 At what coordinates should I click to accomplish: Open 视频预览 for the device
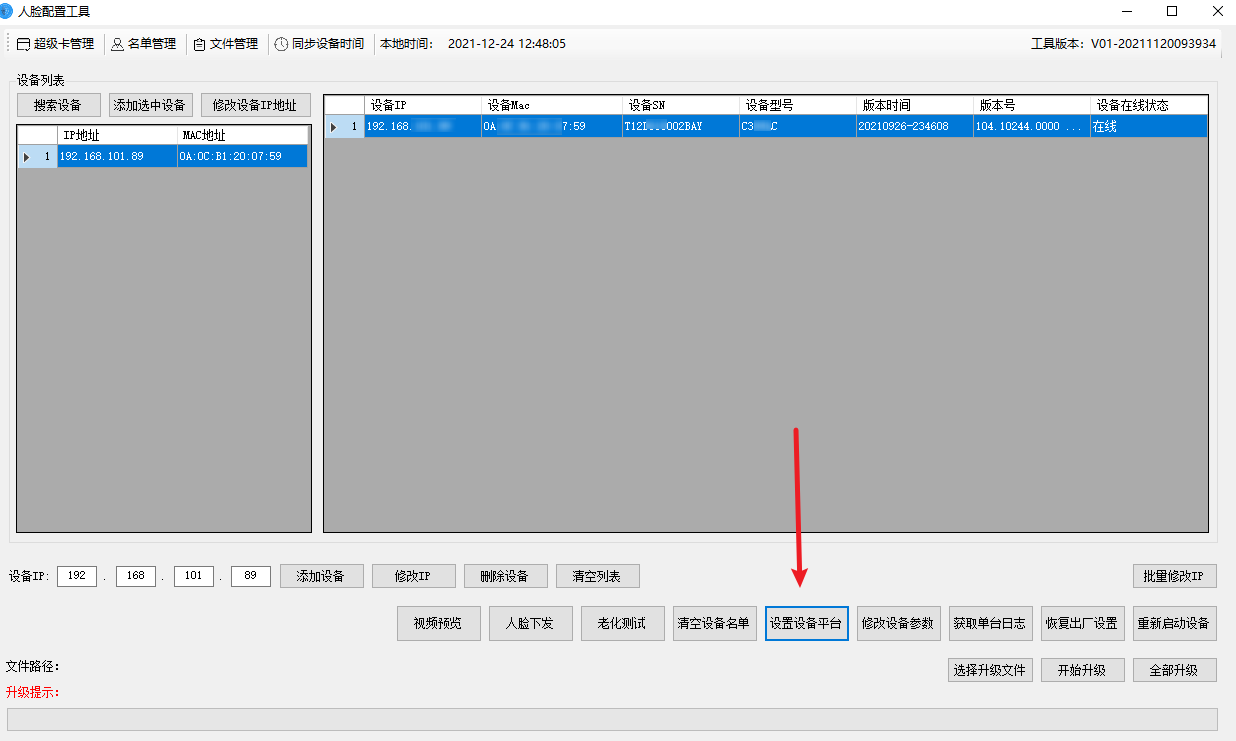(x=438, y=623)
